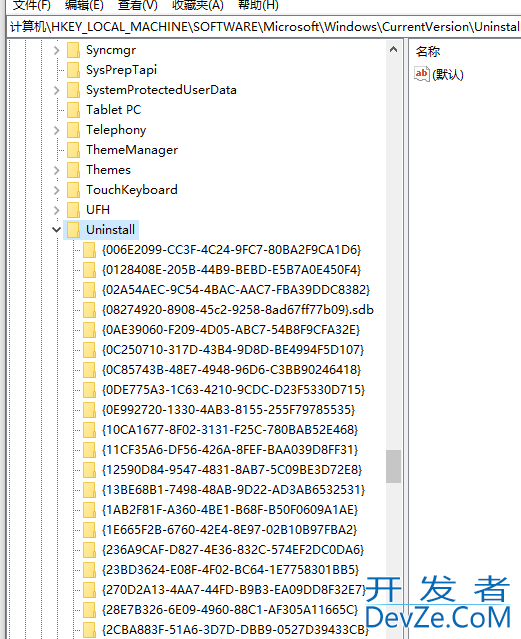Click the UFH folder icon
Viewport: 521px width, 639px height.
click(73, 210)
